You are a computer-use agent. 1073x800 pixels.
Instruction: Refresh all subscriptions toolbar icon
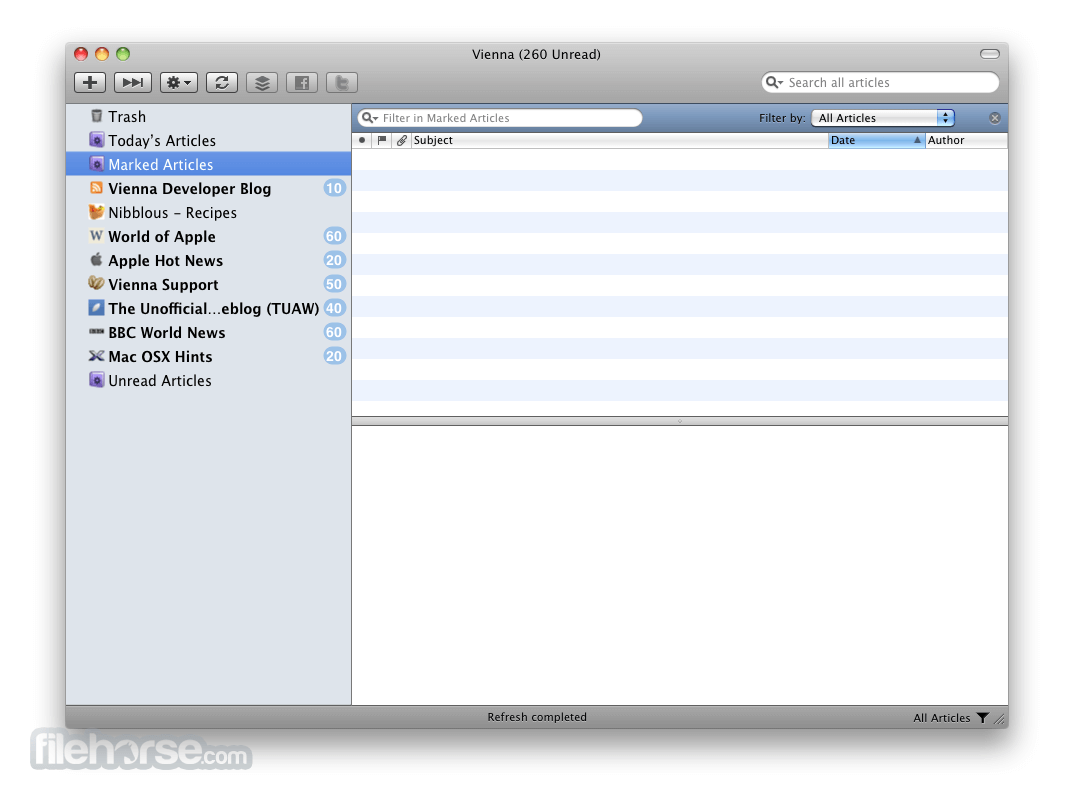click(x=222, y=83)
